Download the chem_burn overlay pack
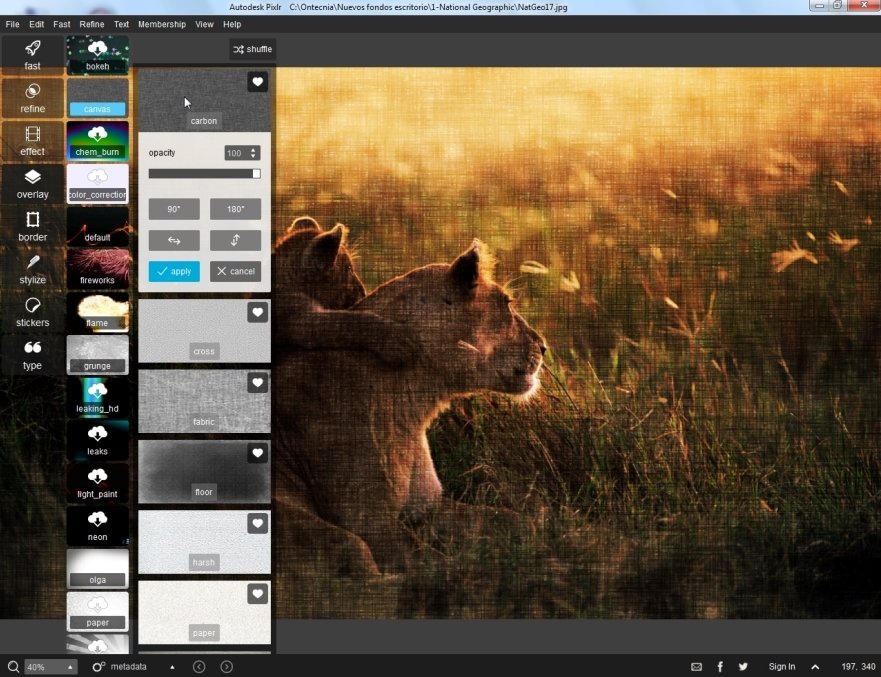This screenshot has width=881, height=677. click(x=97, y=141)
